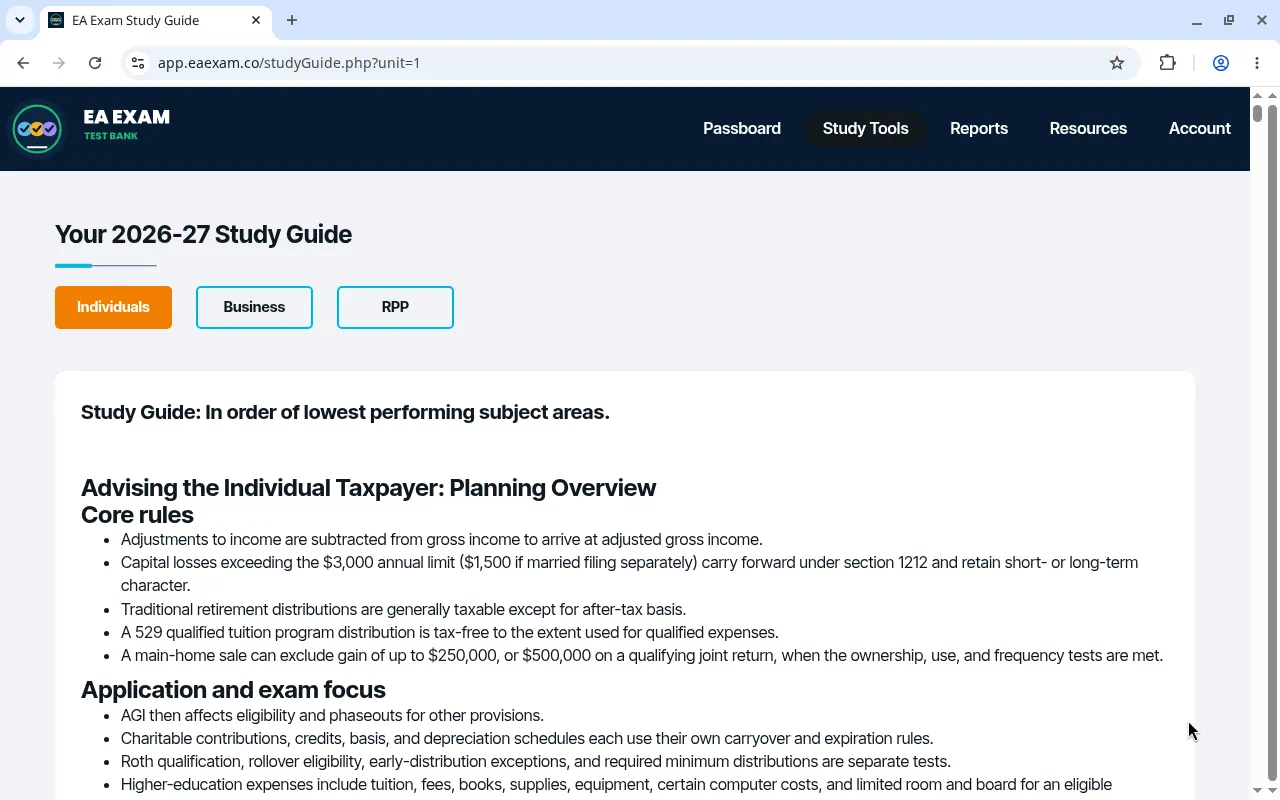Screen dimensions: 1280x800
Task: Open the Account menu
Action: [x=1199, y=128]
